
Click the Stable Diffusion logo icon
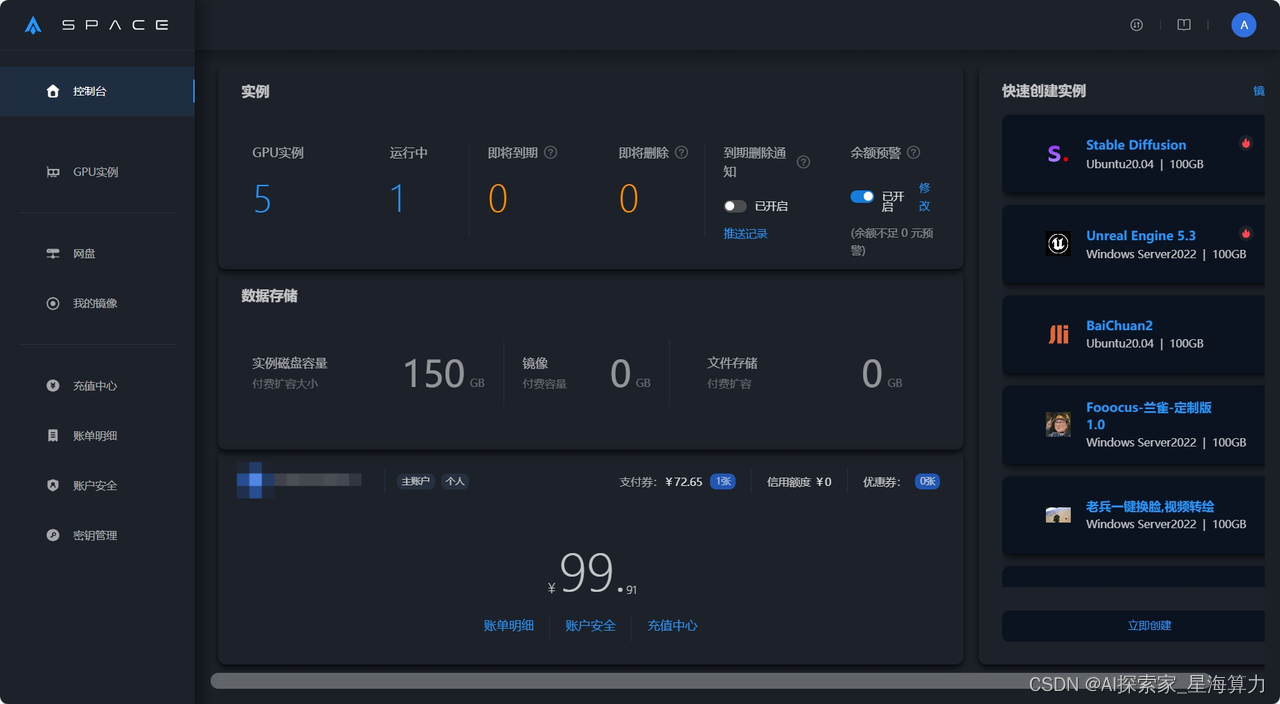1058,154
